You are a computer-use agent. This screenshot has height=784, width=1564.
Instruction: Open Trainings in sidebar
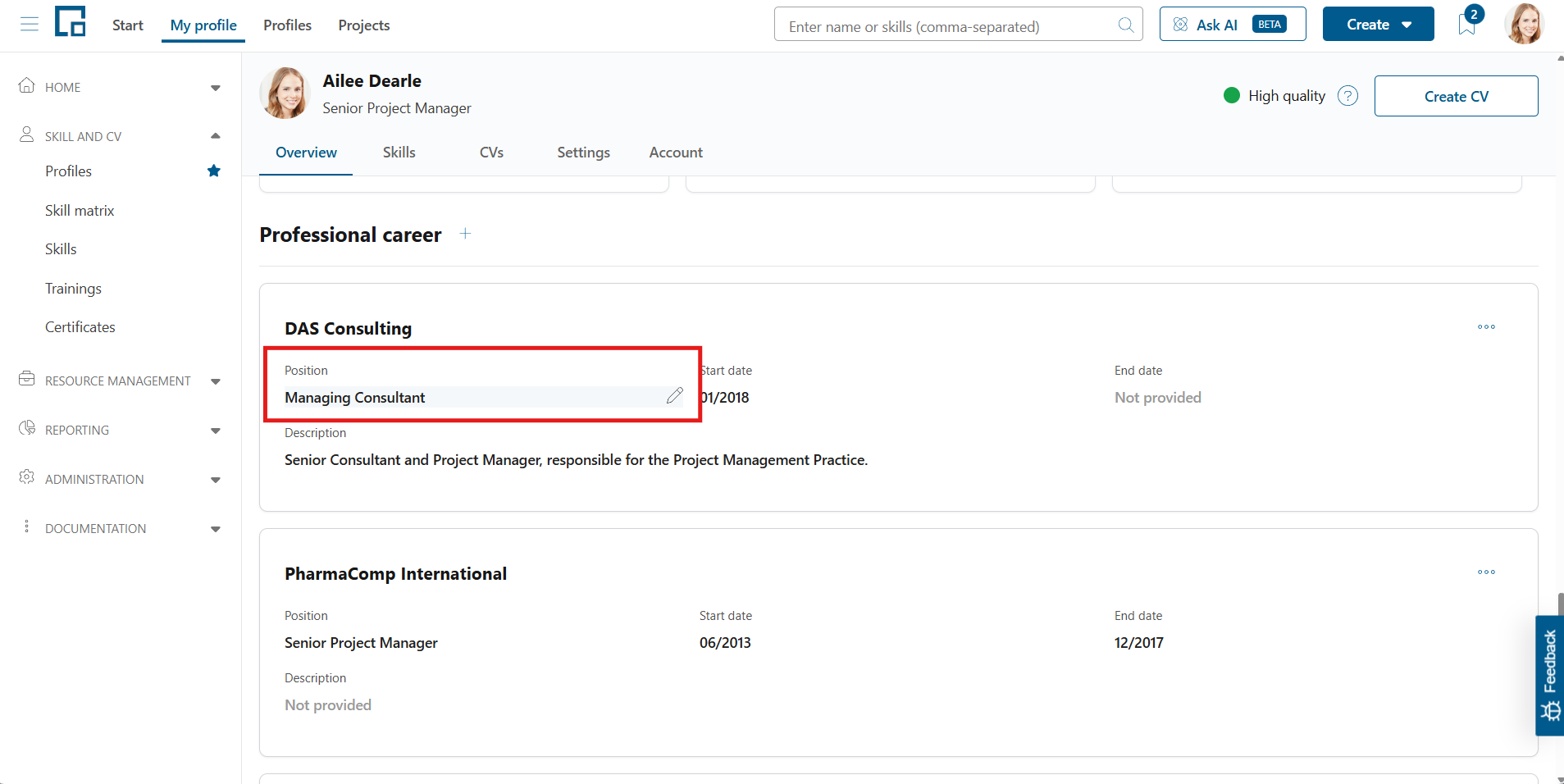(73, 289)
